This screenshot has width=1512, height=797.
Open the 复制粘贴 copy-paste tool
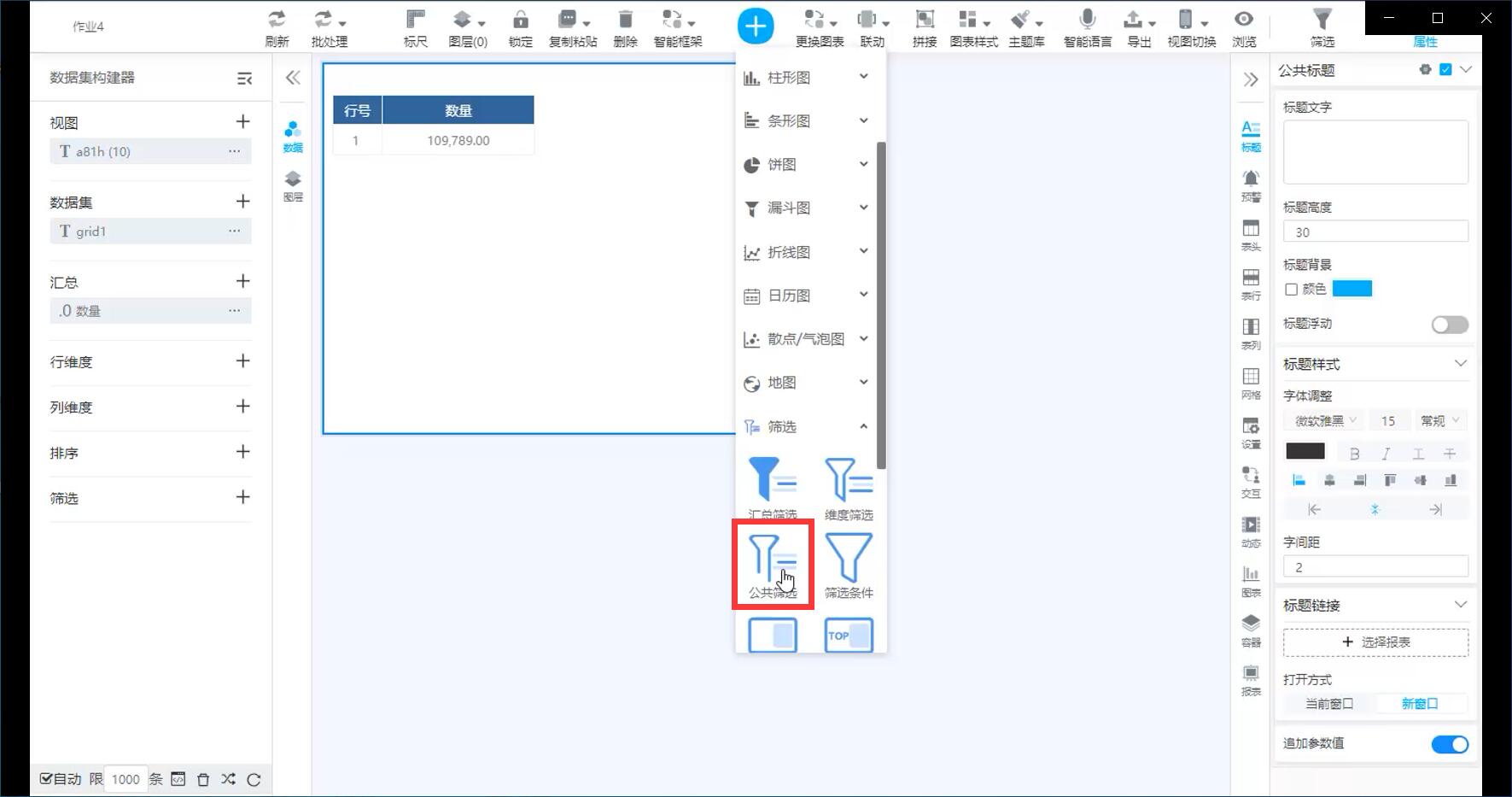573,27
